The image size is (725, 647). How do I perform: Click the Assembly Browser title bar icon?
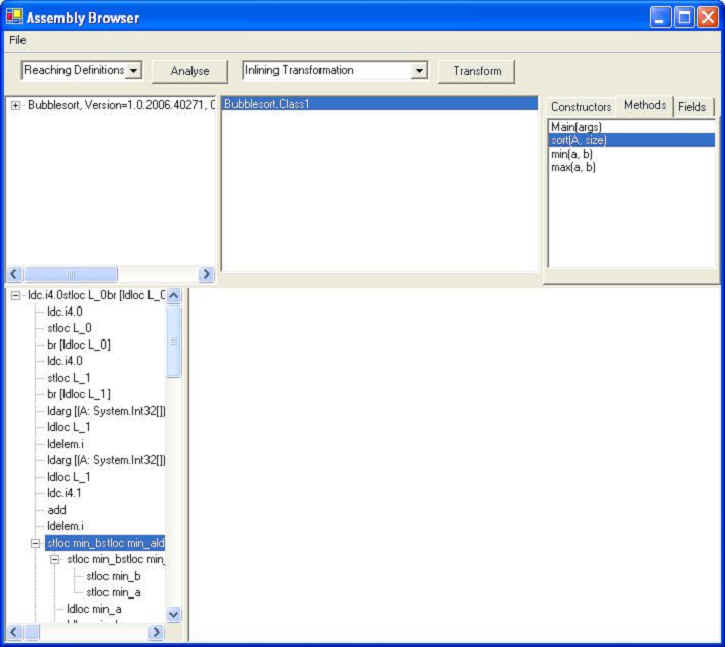coord(14,17)
